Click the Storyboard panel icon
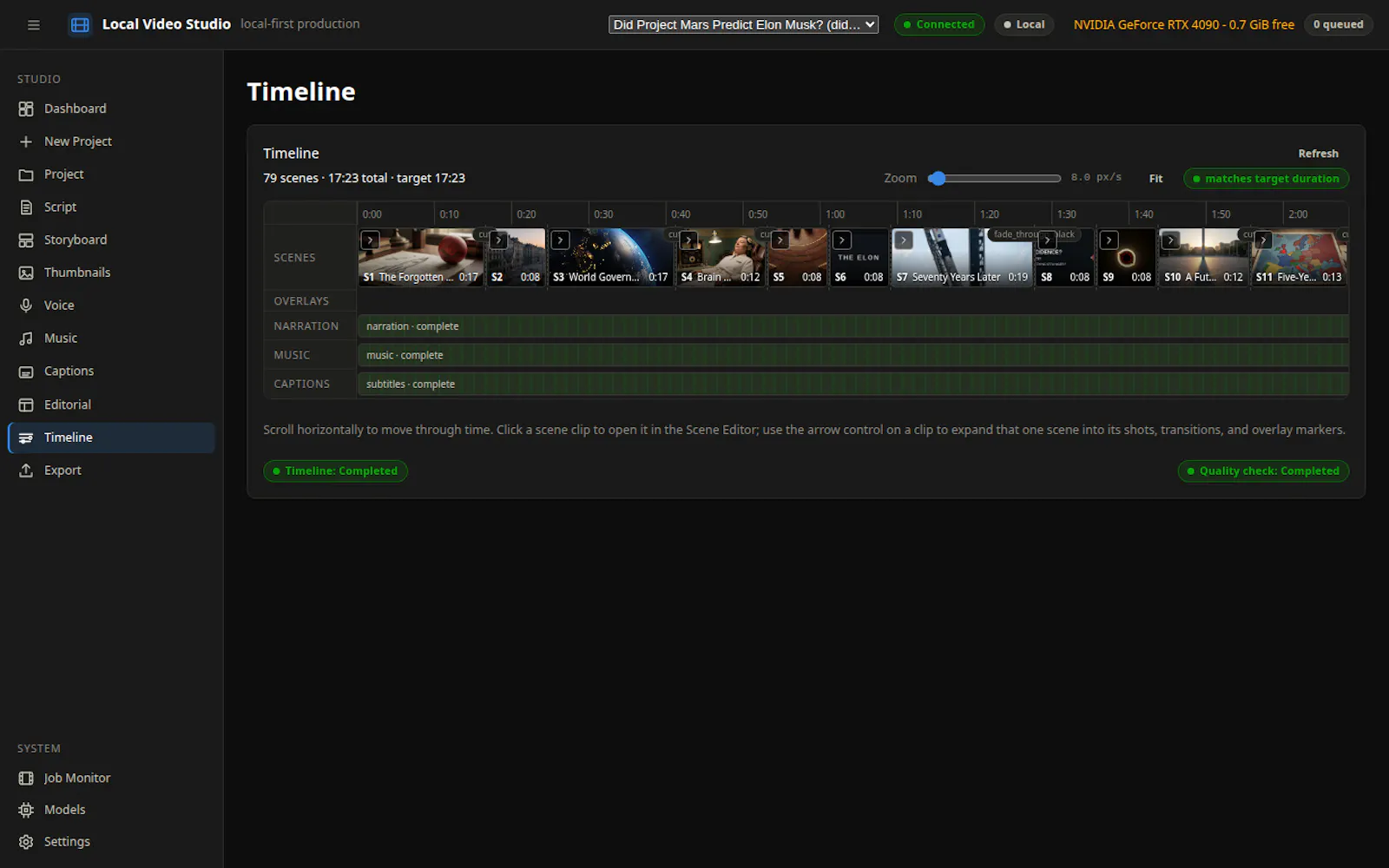1389x868 pixels. [26, 240]
